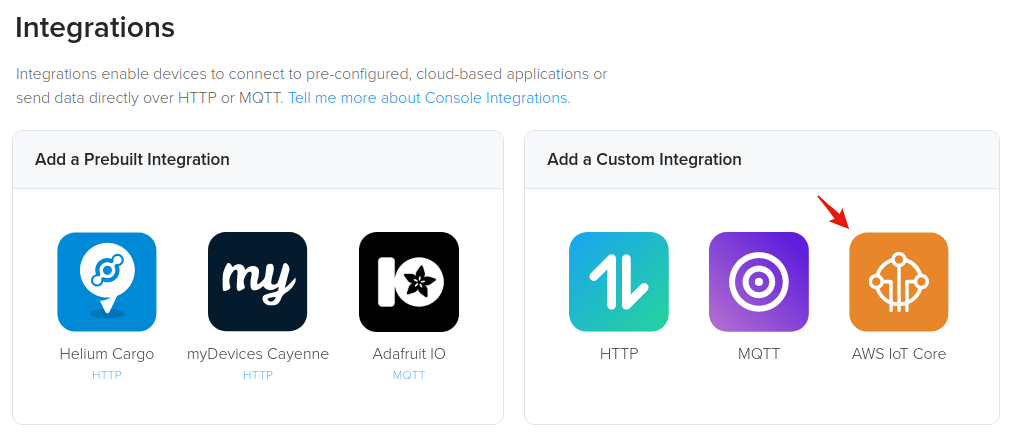
Task: Click the Add a Prebuilt Integration header
Action: click(x=132, y=159)
